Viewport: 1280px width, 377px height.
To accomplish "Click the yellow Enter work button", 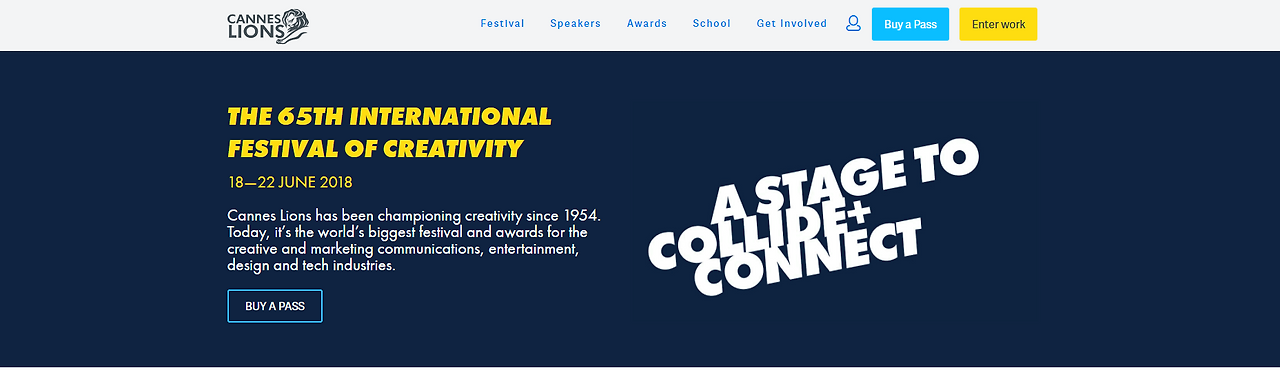I will 998,24.
